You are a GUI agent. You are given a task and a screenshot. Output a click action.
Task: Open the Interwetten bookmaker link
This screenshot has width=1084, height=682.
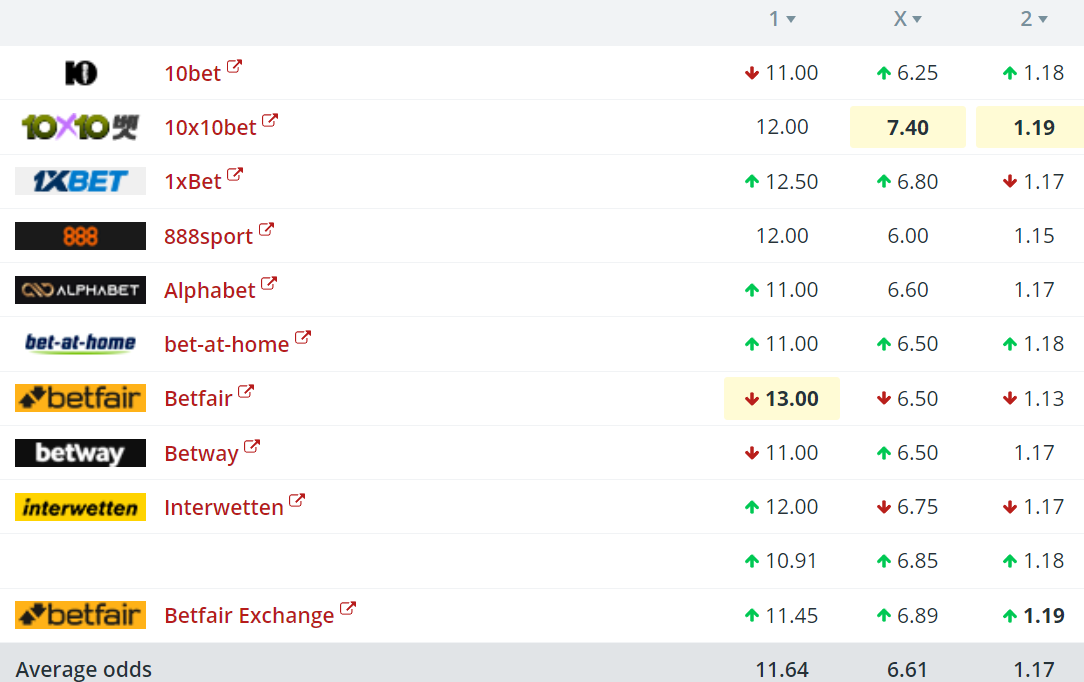[224, 508]
